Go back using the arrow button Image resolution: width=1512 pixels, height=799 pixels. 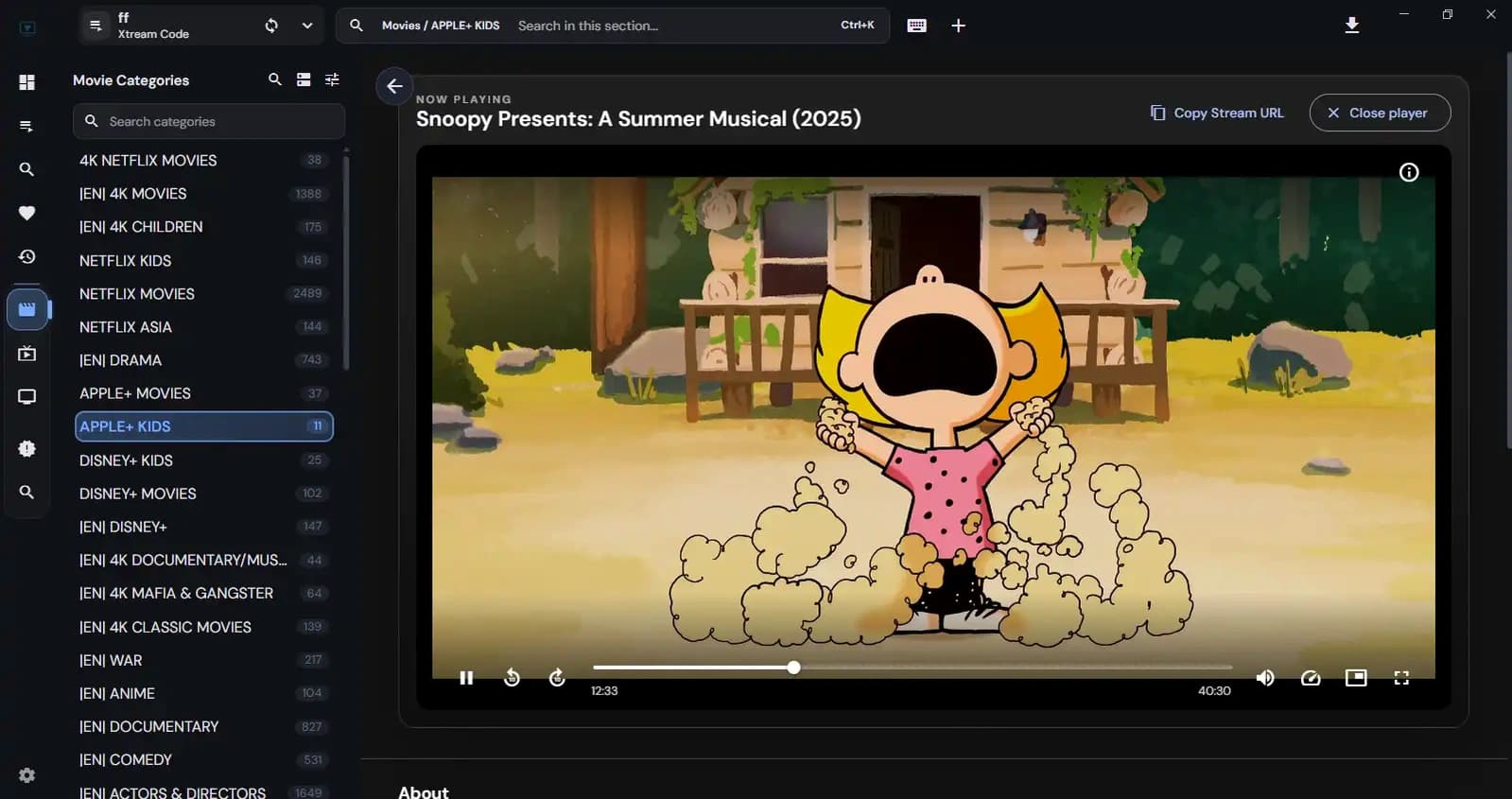coord(394,86)
